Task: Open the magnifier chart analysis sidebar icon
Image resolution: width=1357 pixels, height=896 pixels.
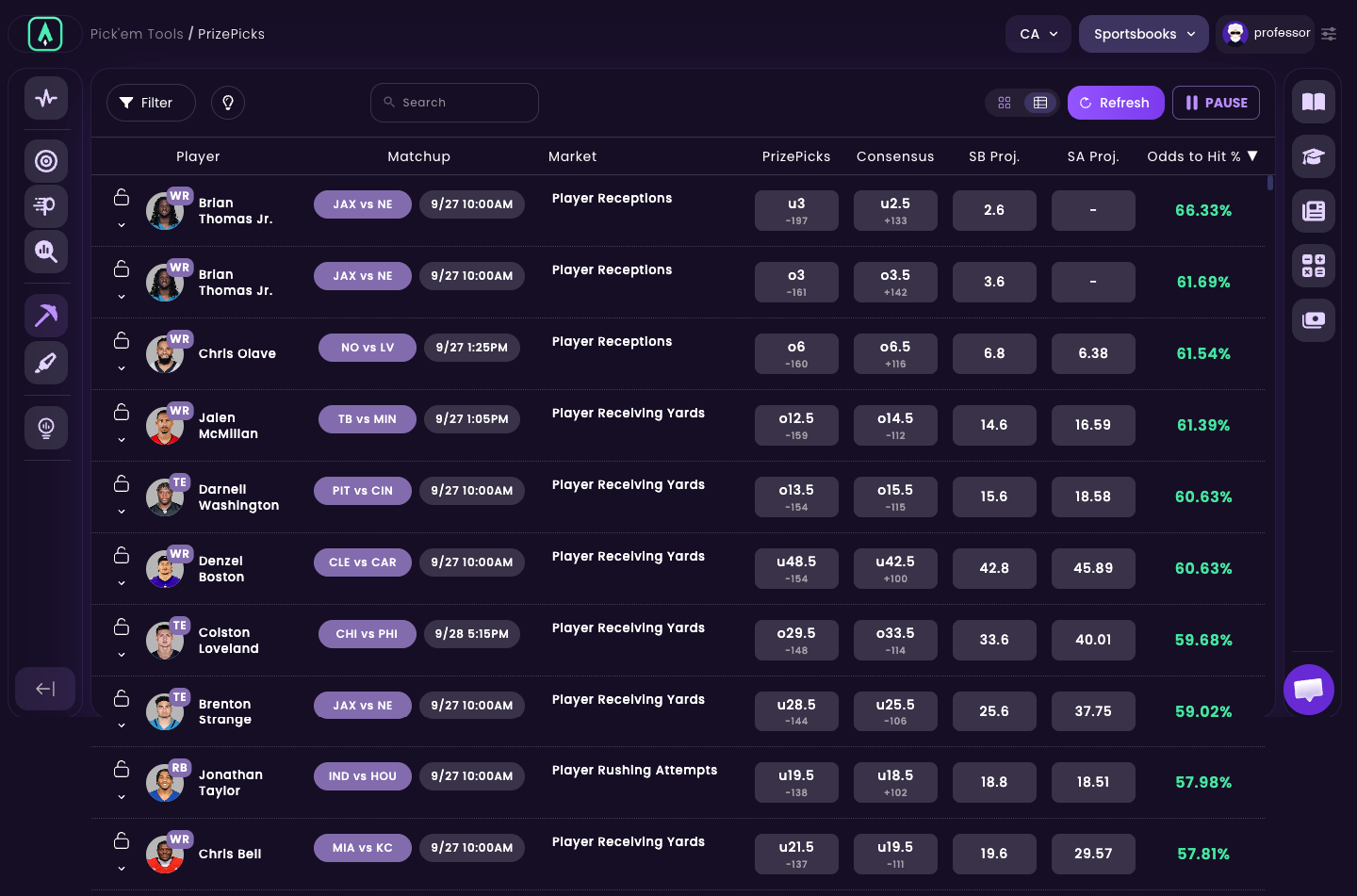Action: [46, 252]
